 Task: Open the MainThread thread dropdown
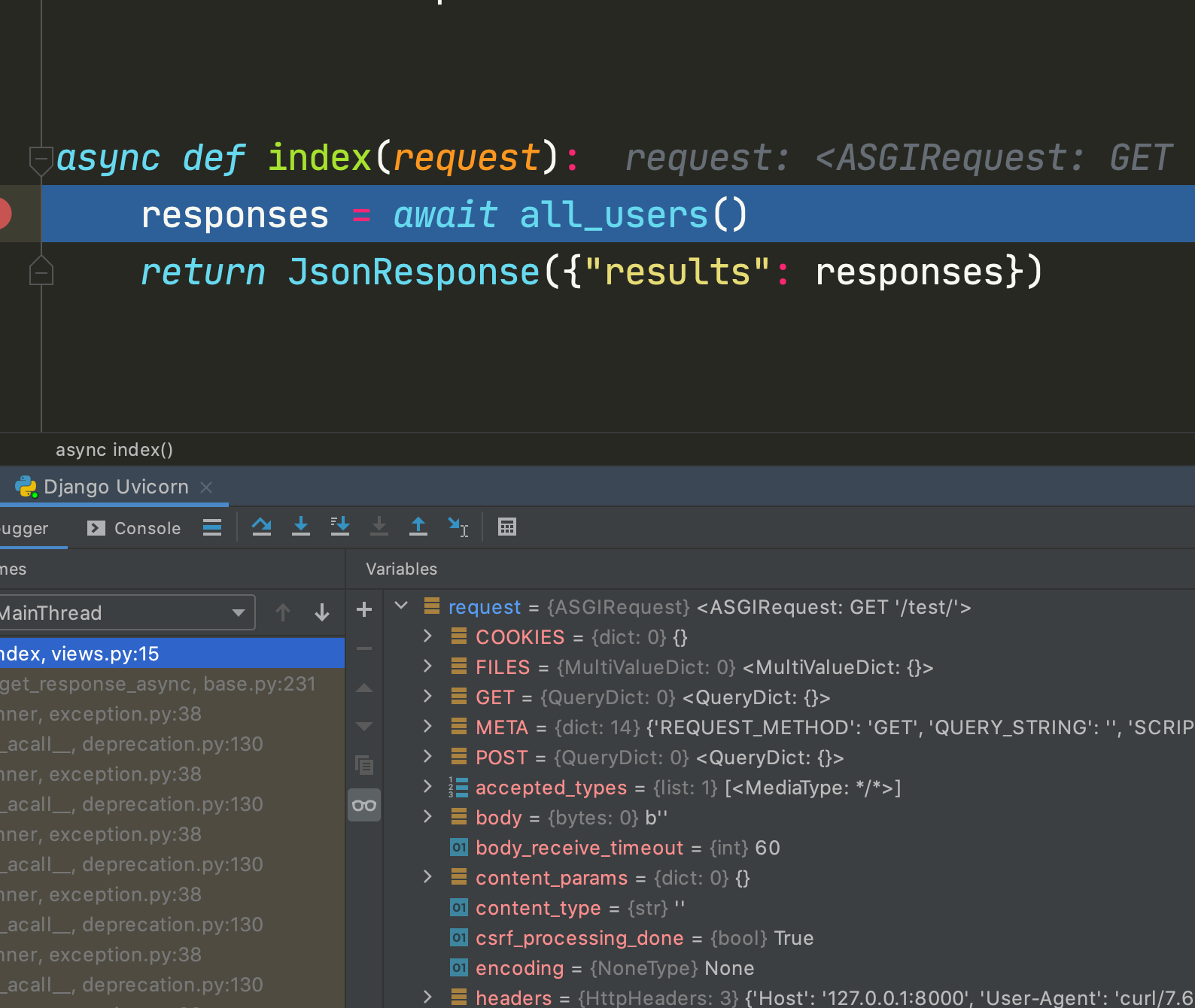point(126,612)
